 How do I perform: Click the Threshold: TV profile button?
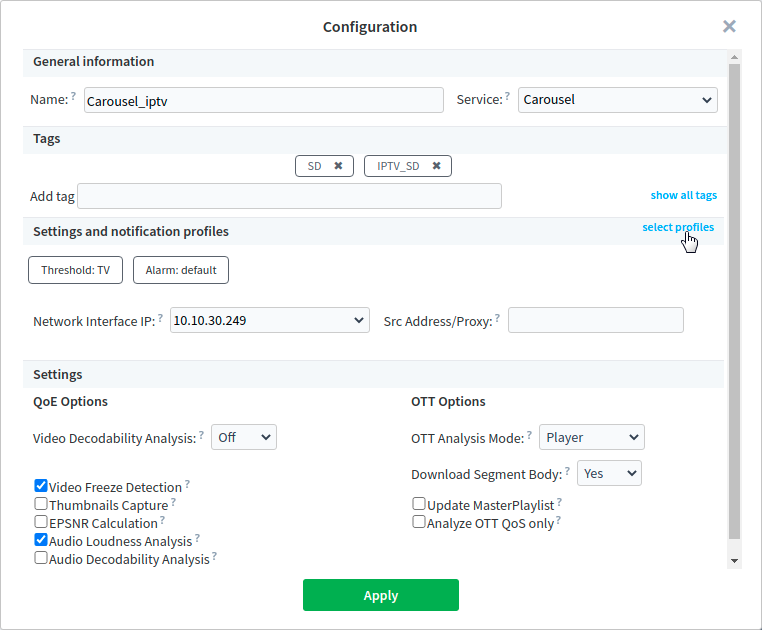[x=75, y=270]
